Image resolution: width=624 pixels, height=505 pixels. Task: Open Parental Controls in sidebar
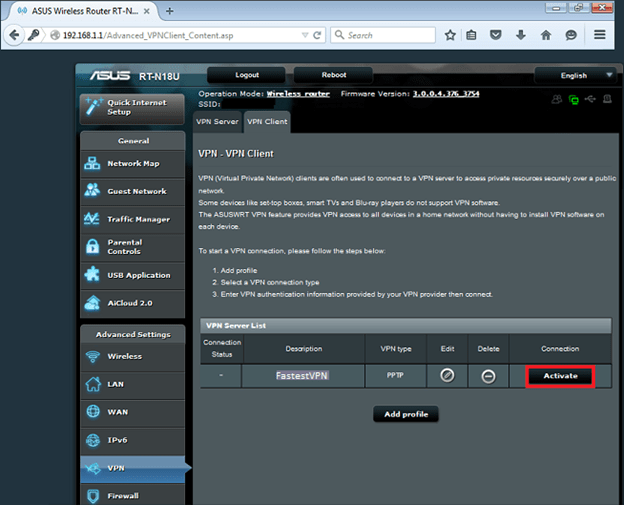pyautogui.click(x=133, y=247)
